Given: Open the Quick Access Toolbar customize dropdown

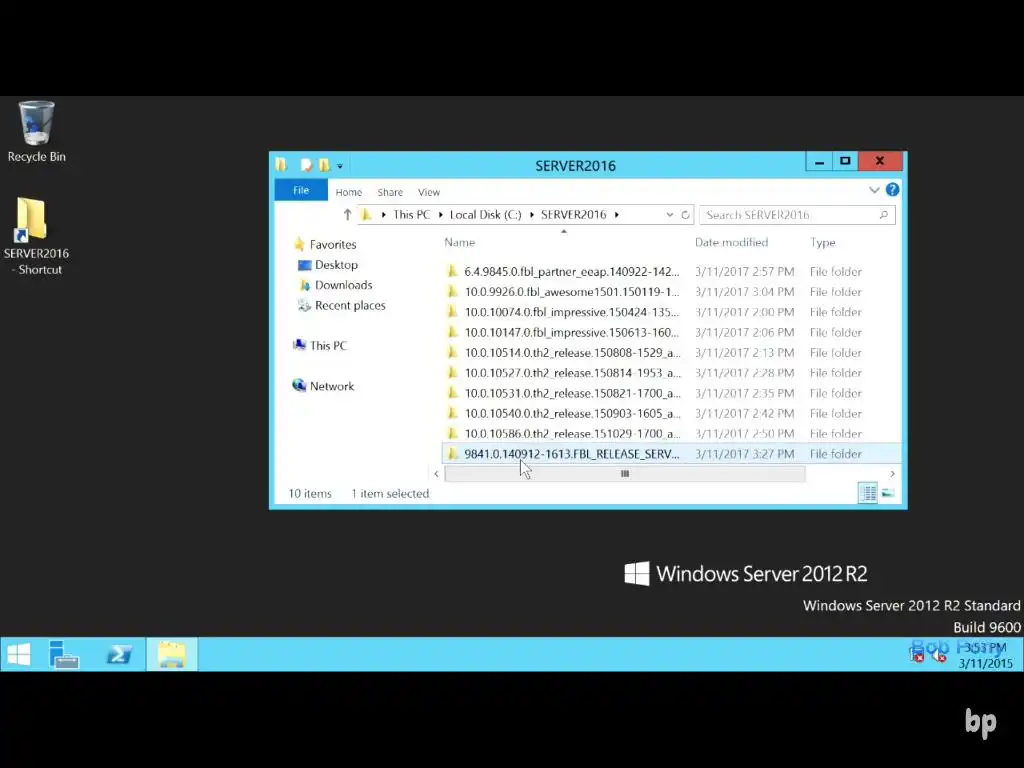Looking at the screenshot, I should (340, 167).
